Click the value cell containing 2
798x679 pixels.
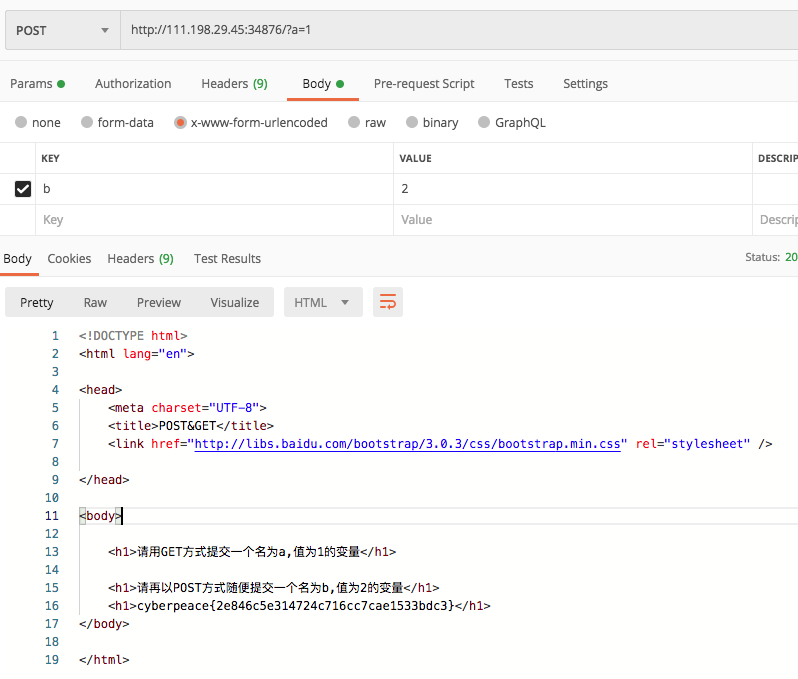tap(573, 189)
